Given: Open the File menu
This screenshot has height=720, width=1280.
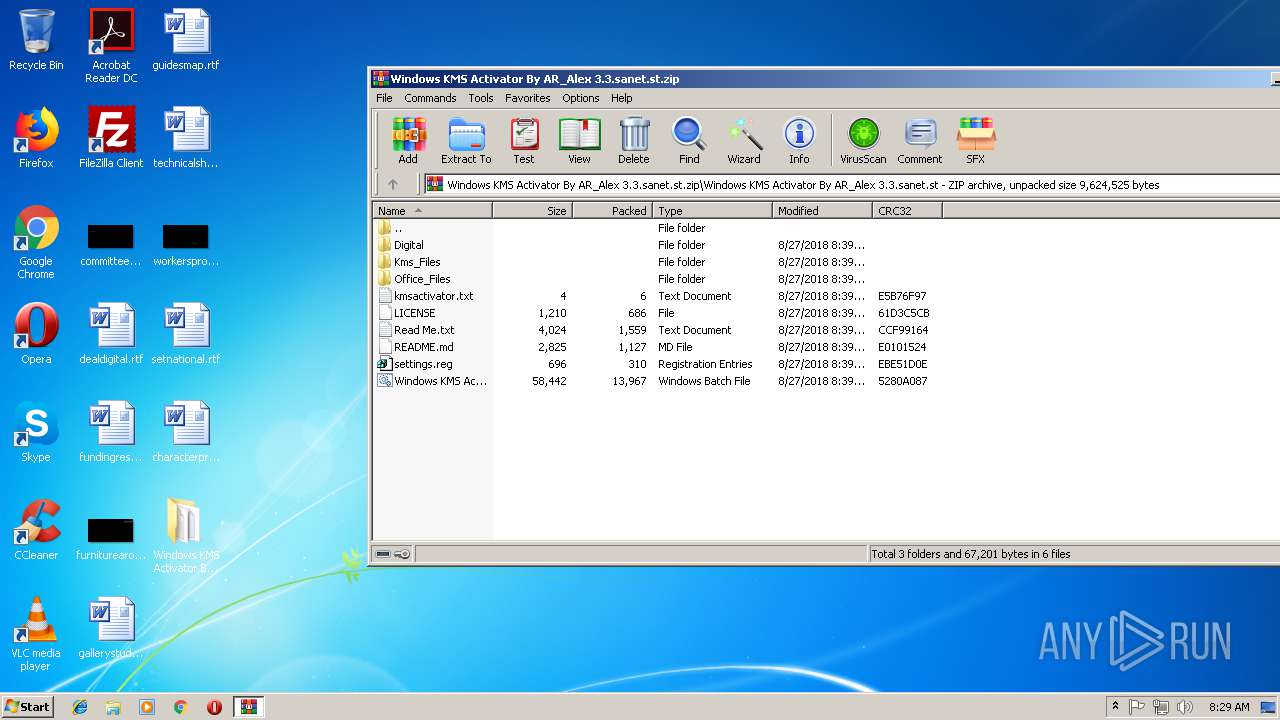Looking at the screenshot, I should [x=384, y=98].
